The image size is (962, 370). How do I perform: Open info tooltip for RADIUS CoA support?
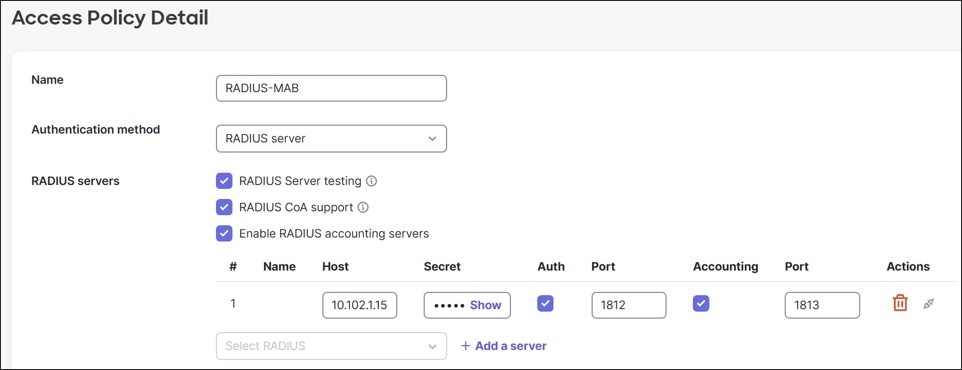(x=363, y=207)
